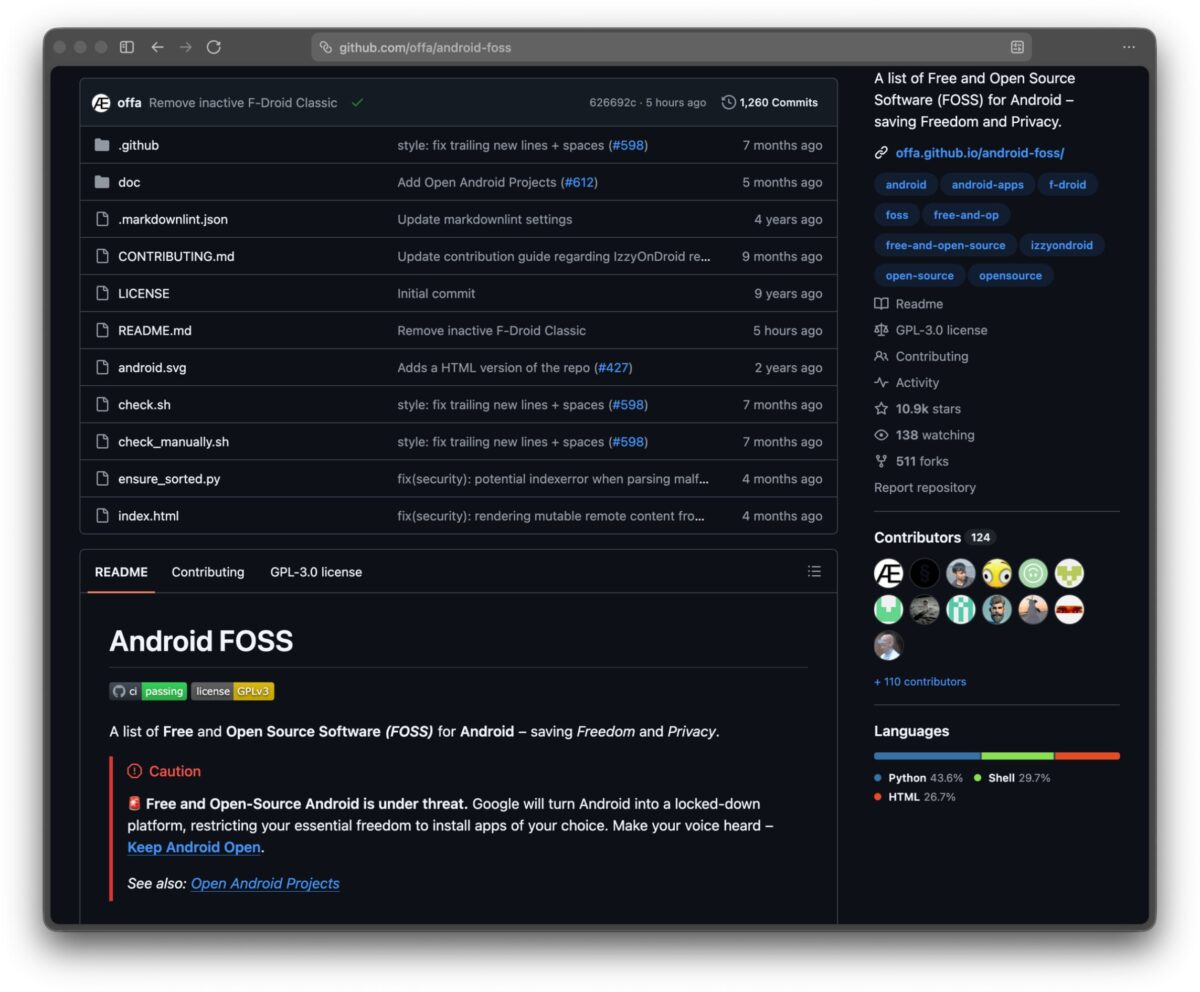This screenshot has height=992, width=1200.
Task: Open ensure_sorted.py file
Action: 169,479
